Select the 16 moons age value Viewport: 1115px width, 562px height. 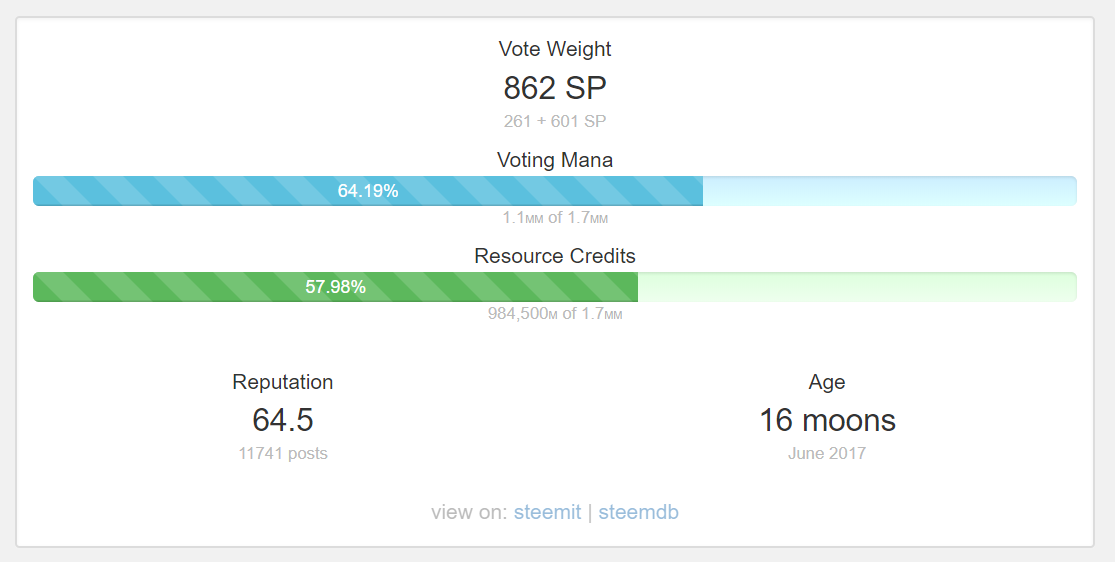(x=827, y=420)
